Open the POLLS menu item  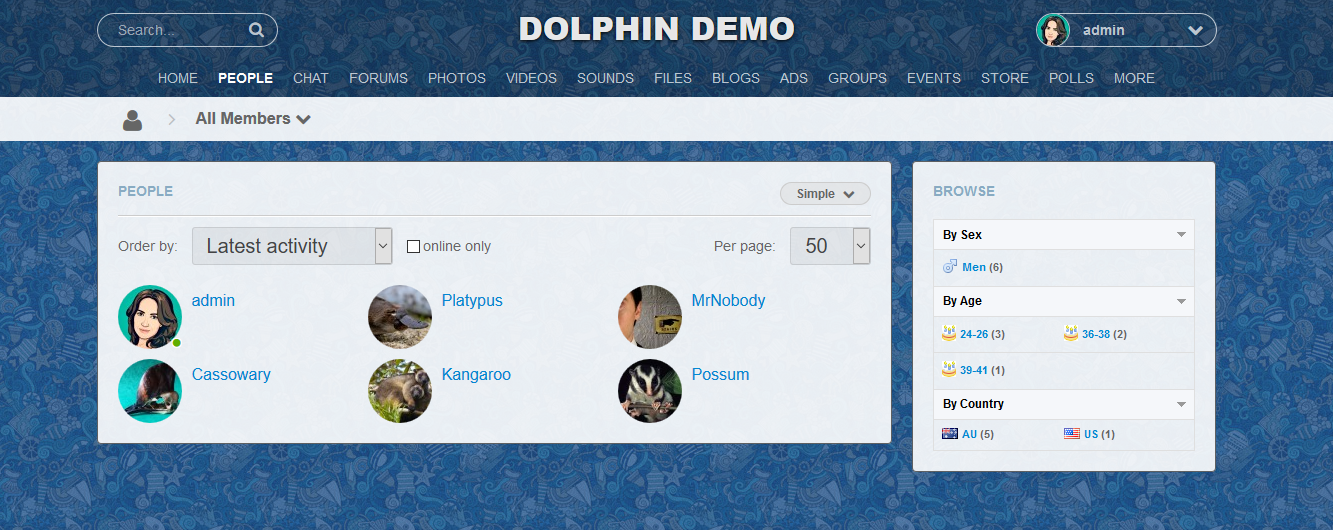[x=1071, y=78]
